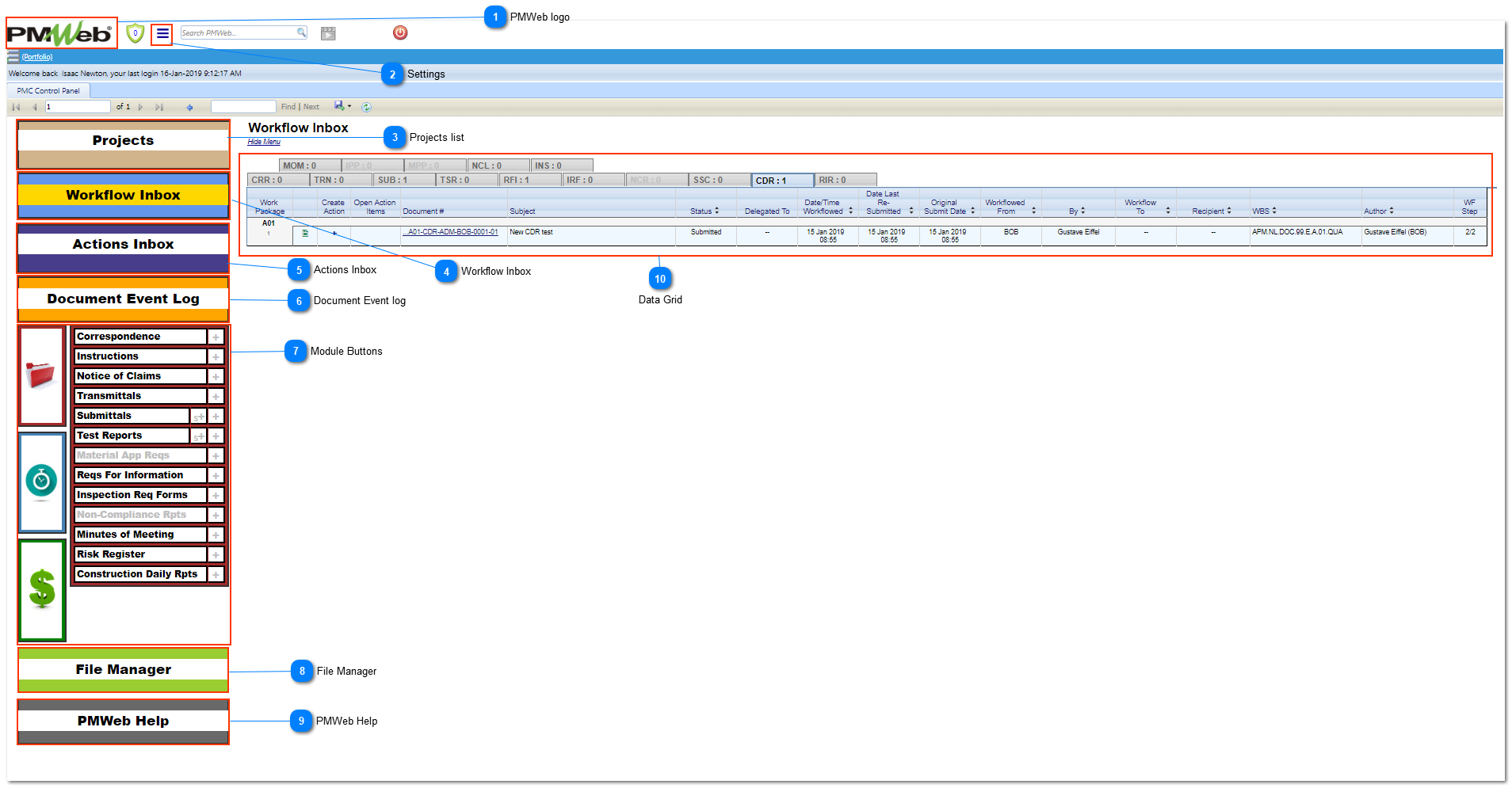Add new Transmittals with plus button
The image size is (1512, 788).
tap(216, 397)
